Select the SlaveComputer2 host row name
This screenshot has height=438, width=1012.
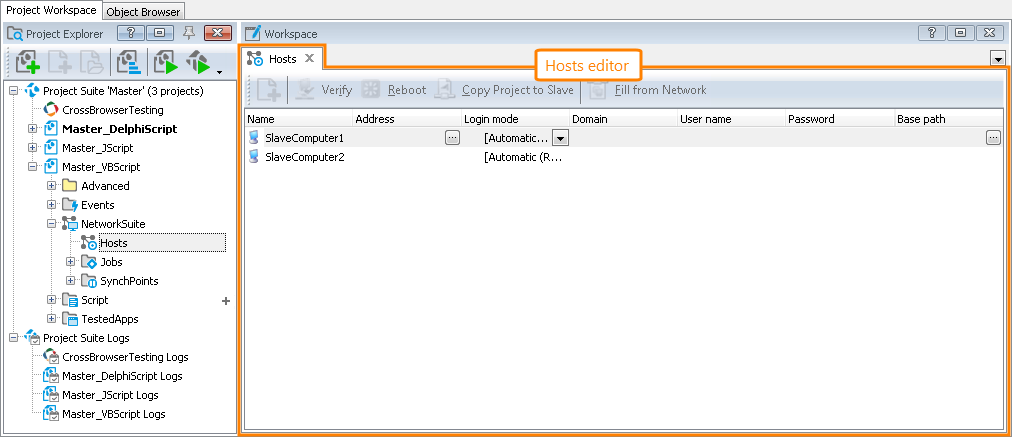coord(305,157)
